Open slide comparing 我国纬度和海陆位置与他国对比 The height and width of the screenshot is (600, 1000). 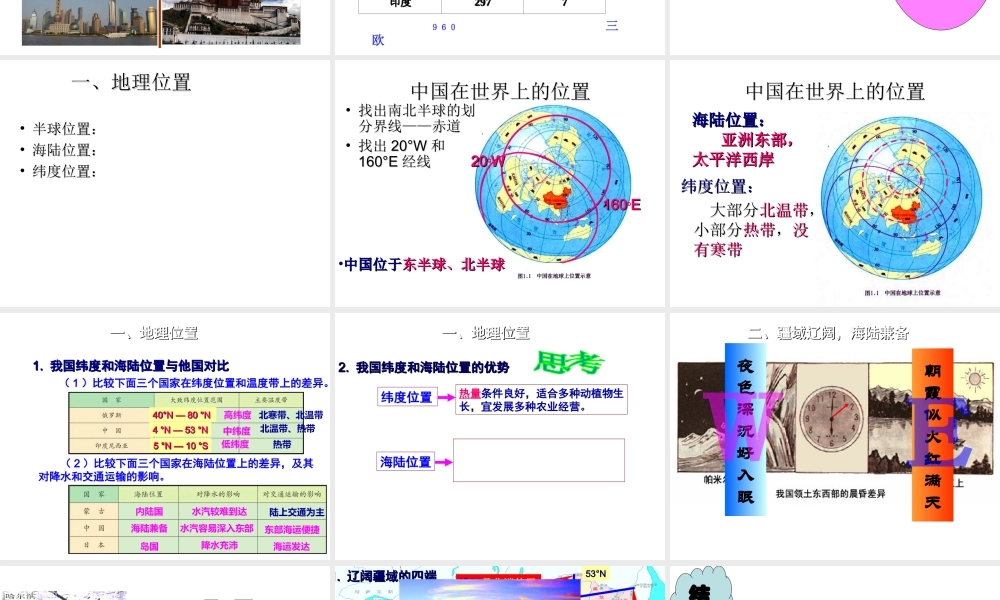click(165, 436)
